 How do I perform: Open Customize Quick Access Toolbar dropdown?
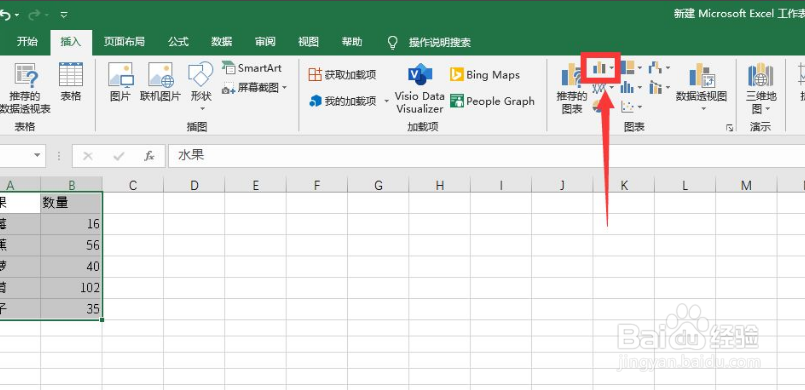click(64, 15)
